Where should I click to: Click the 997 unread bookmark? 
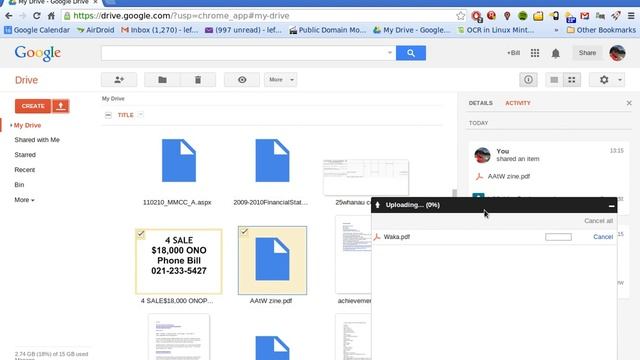click(243, 30)
